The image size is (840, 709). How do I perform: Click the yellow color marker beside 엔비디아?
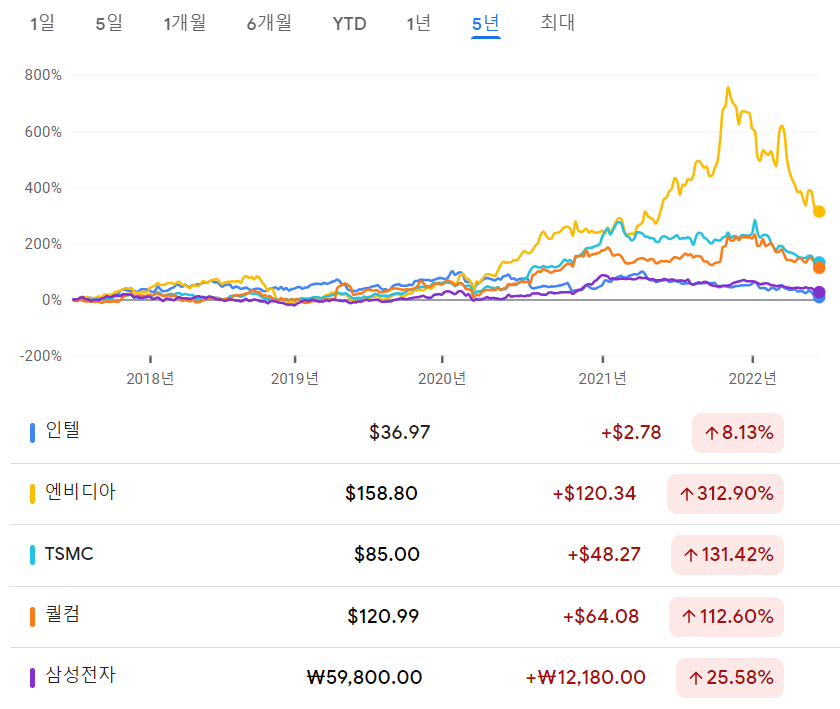click(30, 493)
